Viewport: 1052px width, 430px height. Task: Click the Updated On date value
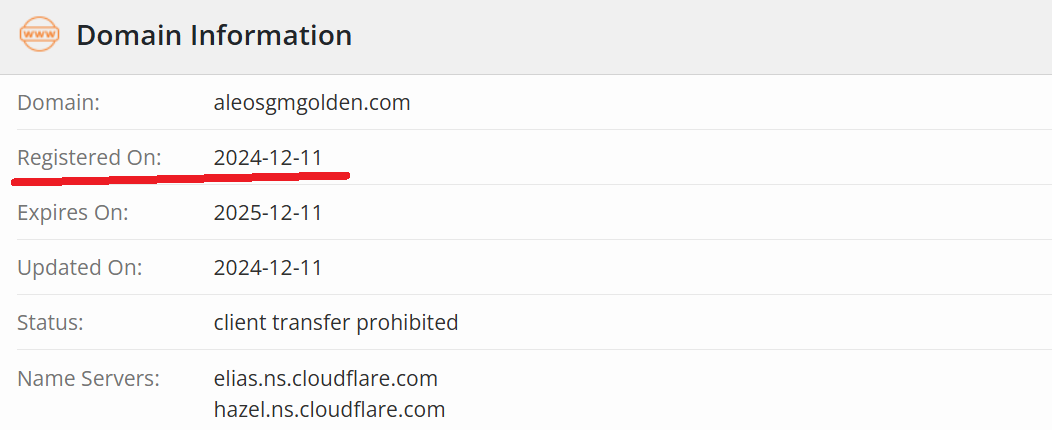[x=268, y=268]
